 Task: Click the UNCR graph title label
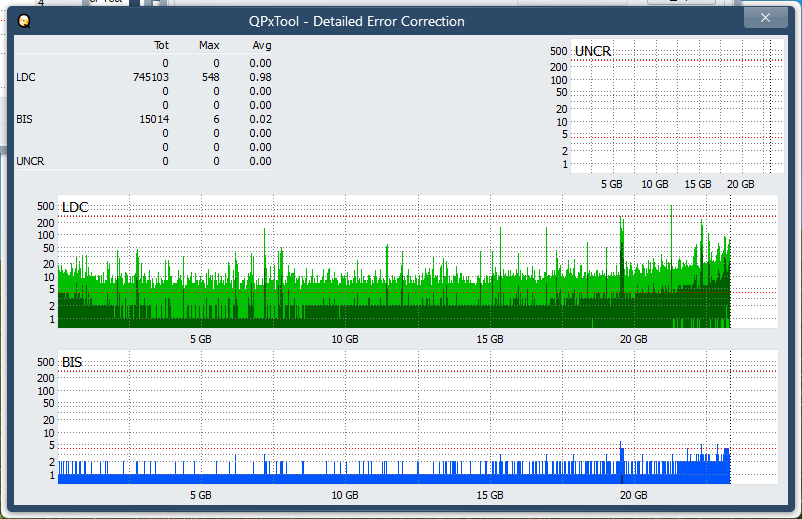[593, 51]
